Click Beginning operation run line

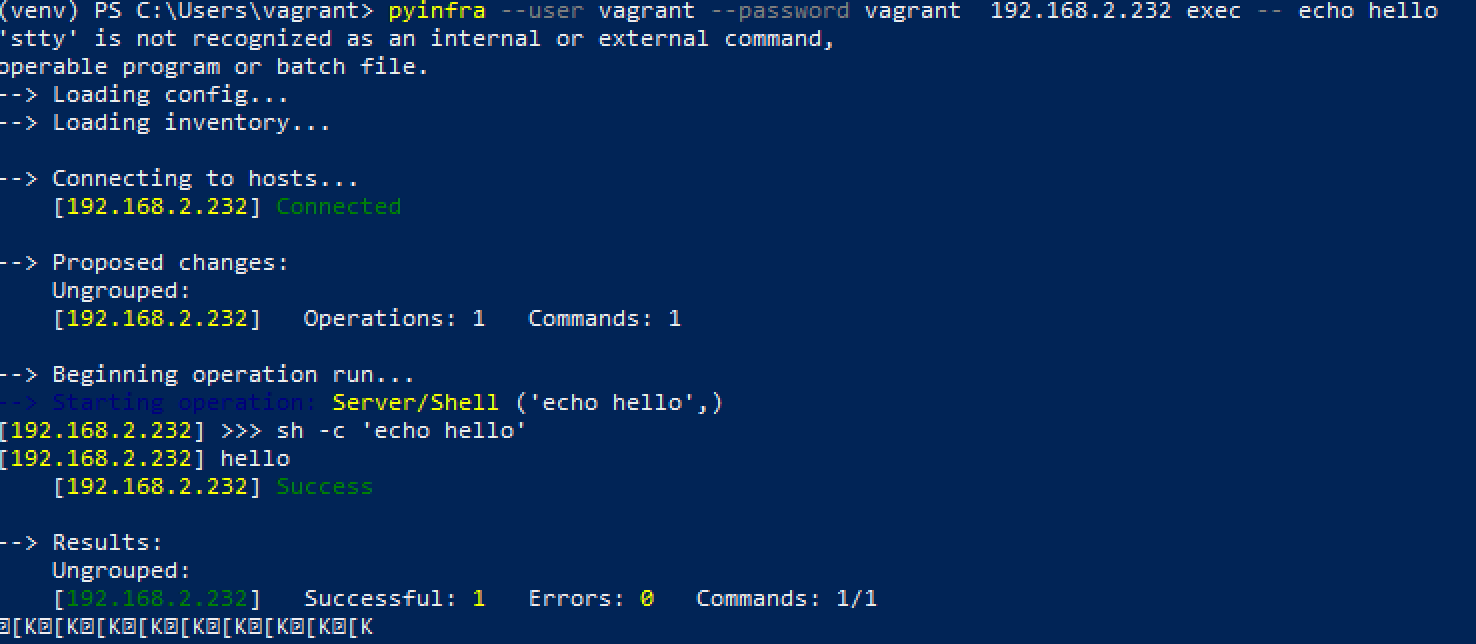(207, 375)
